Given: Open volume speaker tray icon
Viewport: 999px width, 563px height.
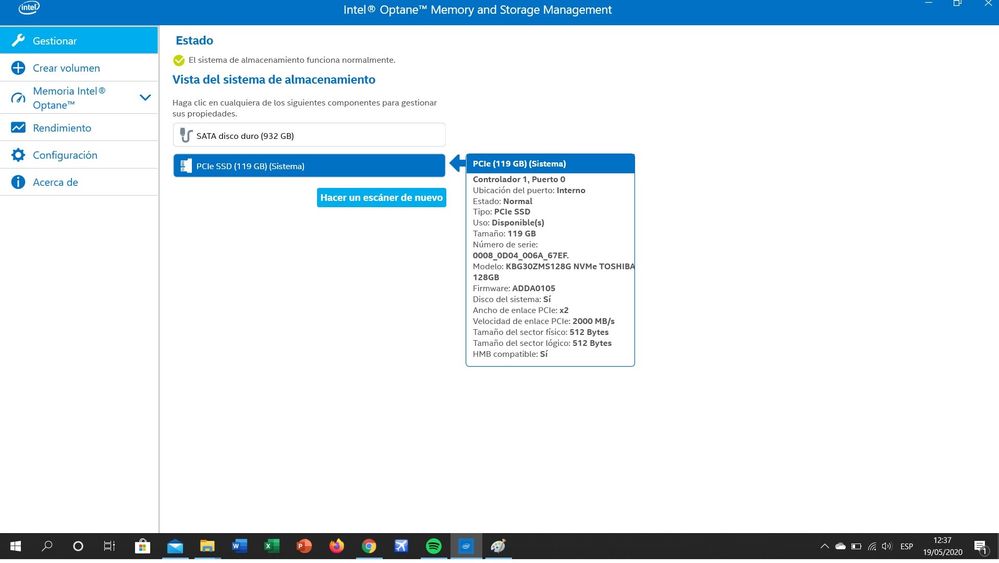Looking at the screenshot, I should point(887,546).
